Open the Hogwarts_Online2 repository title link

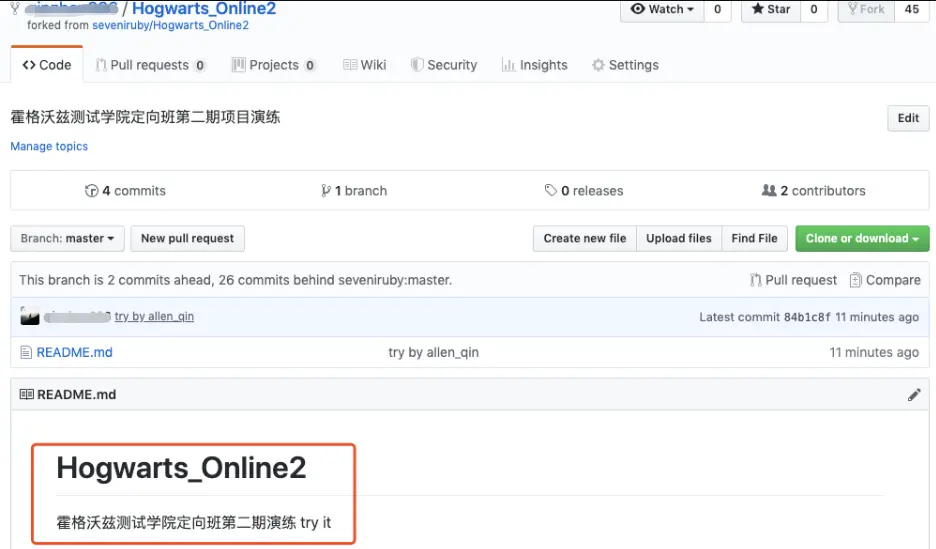click(x=204, y=8)
